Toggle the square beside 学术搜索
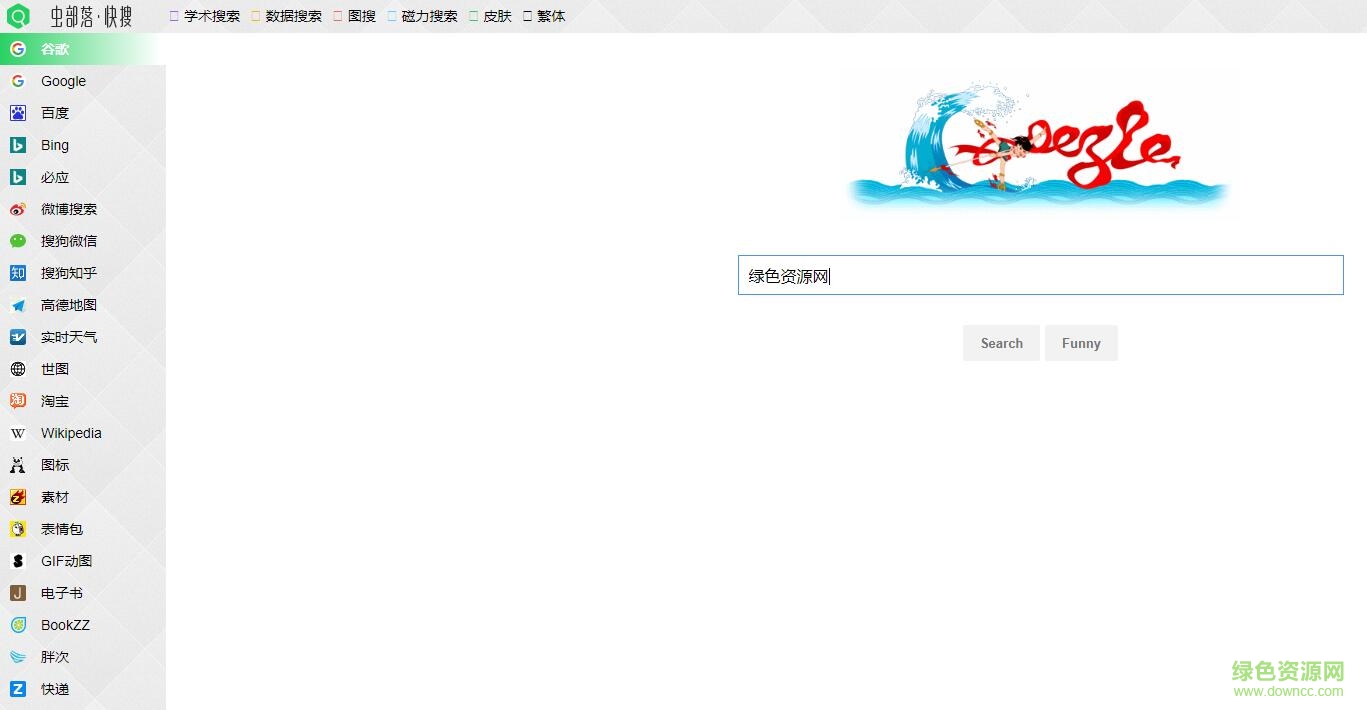 [x=173, y=16]
